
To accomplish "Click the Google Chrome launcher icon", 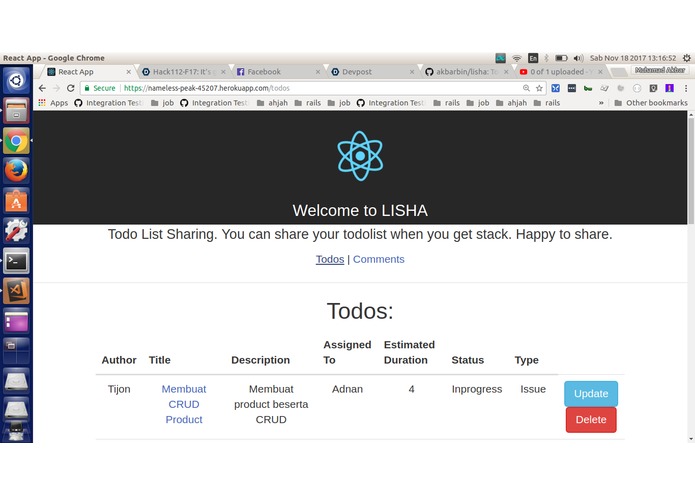I will (16, 141).
